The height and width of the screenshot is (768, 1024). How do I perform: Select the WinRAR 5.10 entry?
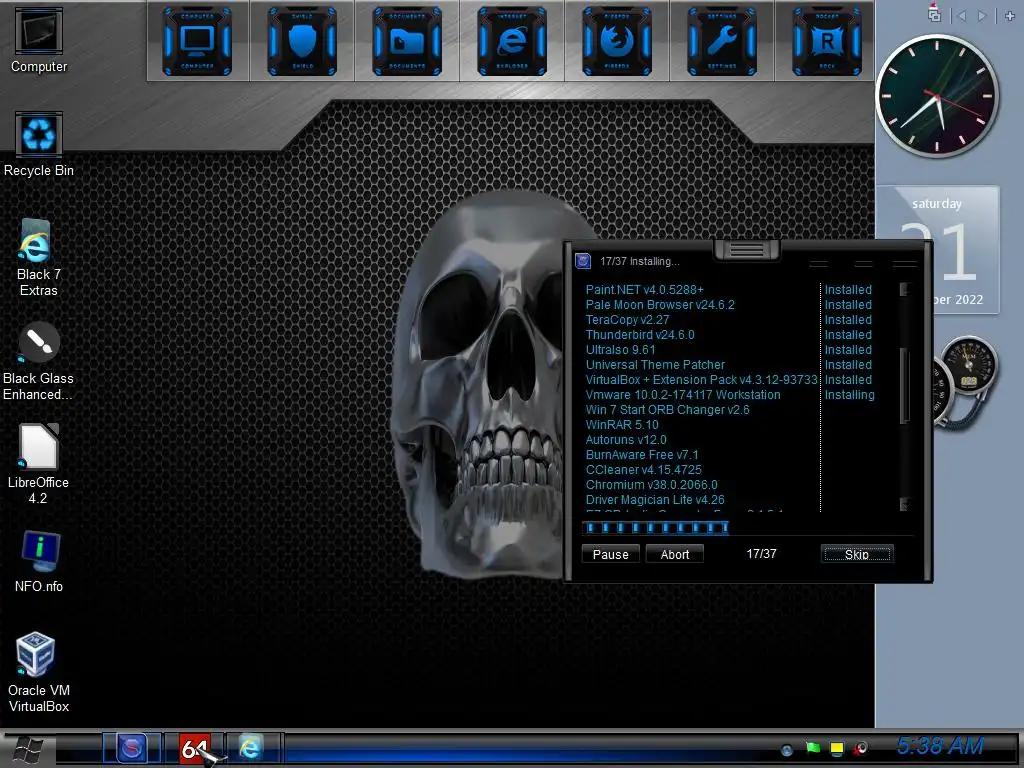[622, 424]
